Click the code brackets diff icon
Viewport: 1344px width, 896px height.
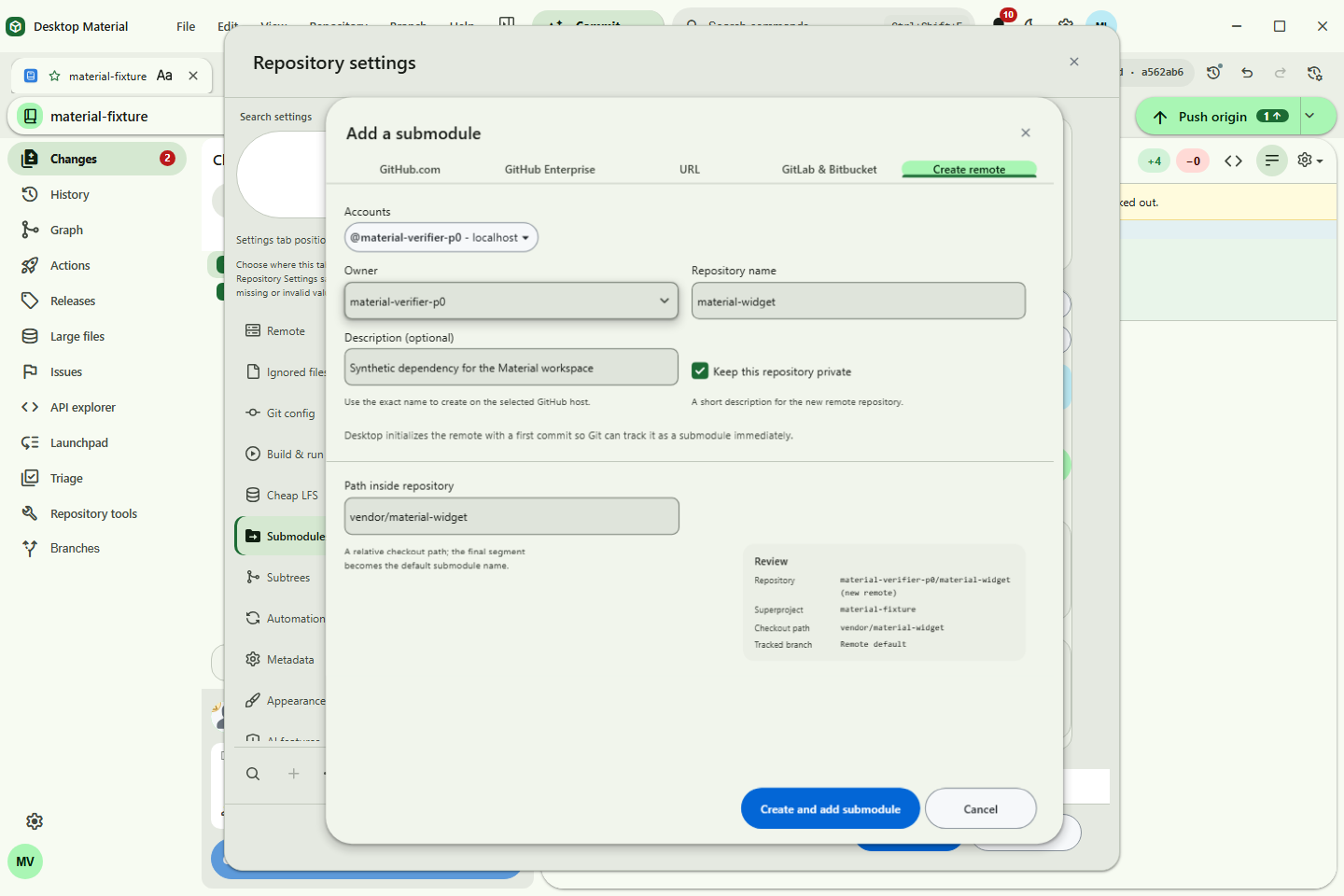pyautogui.click(x=1233, y=161)
